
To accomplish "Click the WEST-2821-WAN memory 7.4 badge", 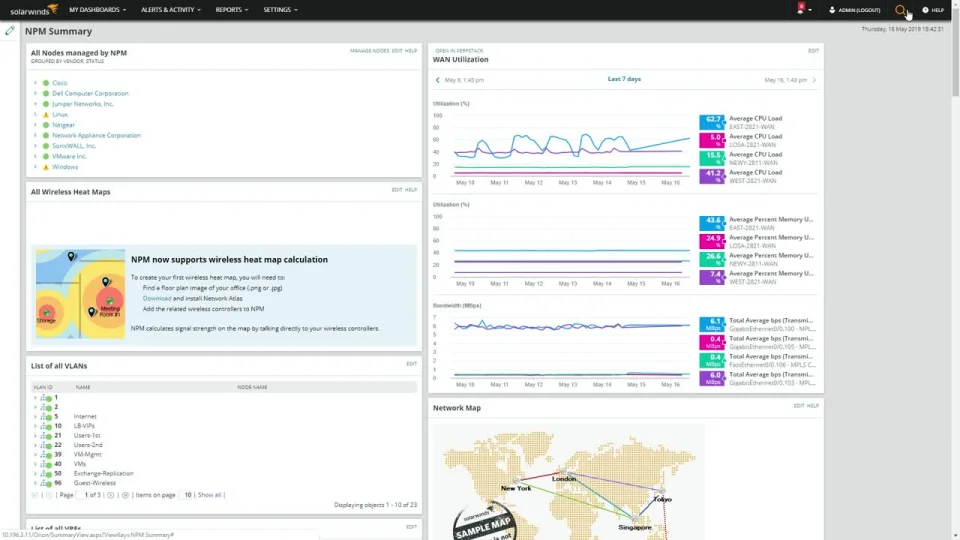I will tap(712, 277).
